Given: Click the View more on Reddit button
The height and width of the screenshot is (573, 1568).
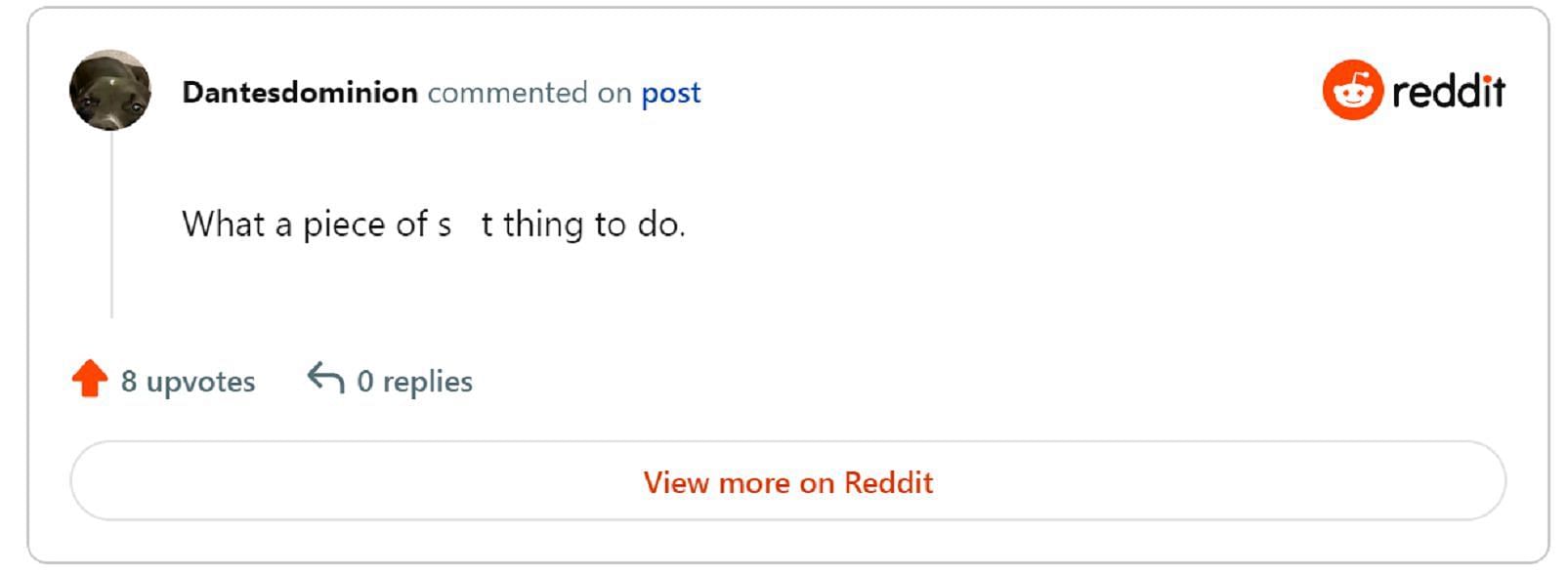Looking at the screenshot, I should (x=788, y=480).
